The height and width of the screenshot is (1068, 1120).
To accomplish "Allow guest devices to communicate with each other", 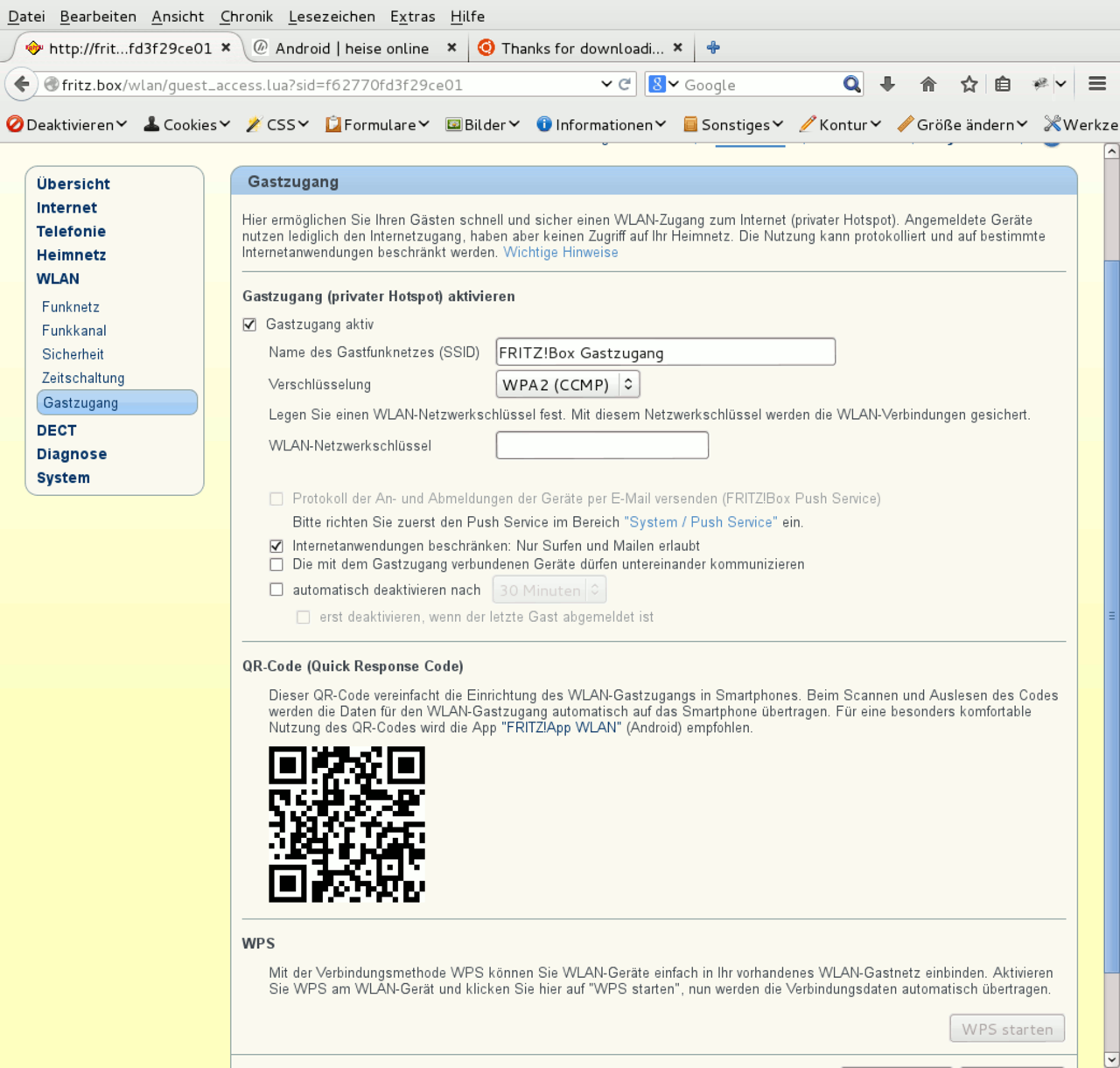I will click(x=276, y=564).
